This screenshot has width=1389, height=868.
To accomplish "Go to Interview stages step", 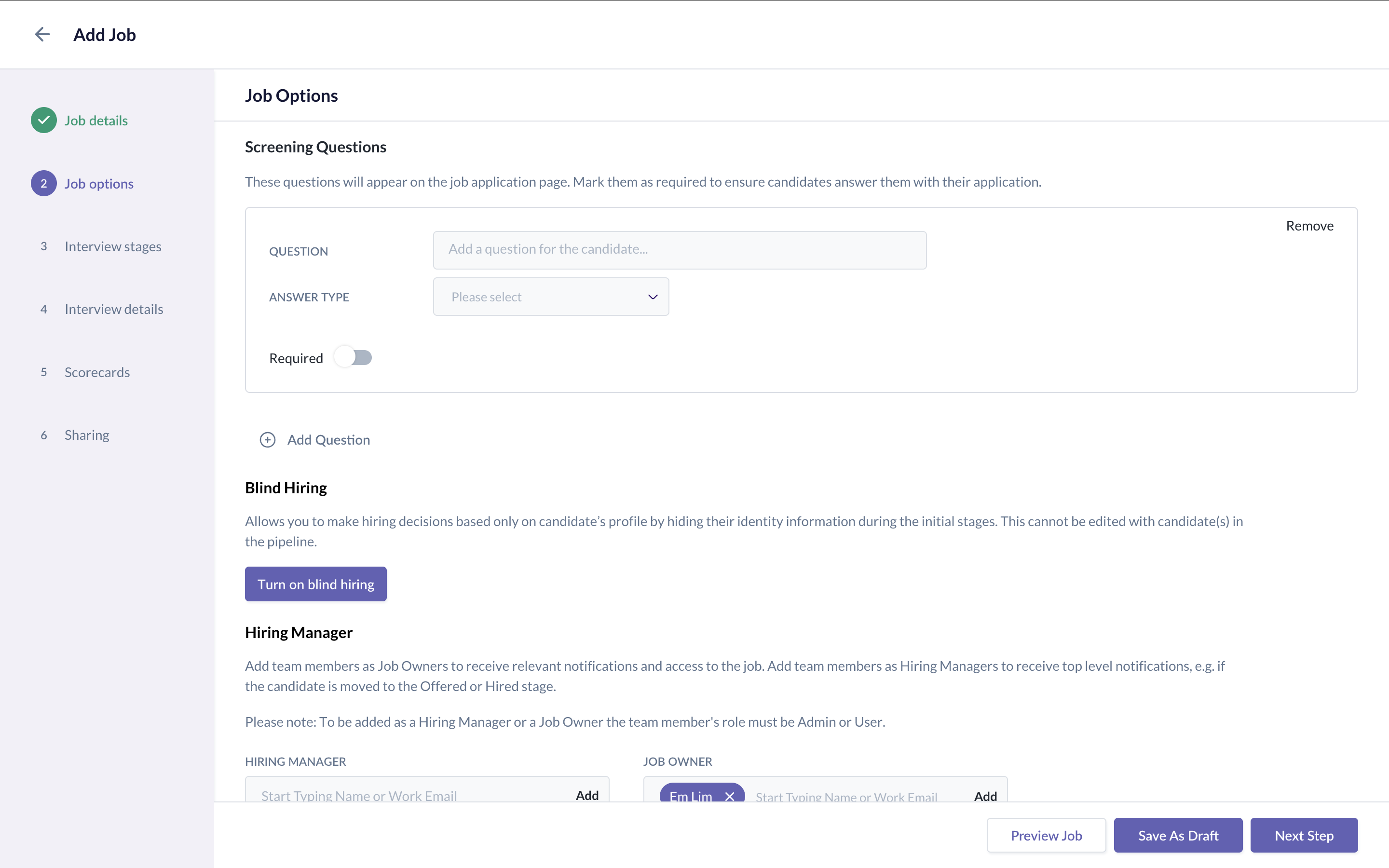I will (112, 246).
